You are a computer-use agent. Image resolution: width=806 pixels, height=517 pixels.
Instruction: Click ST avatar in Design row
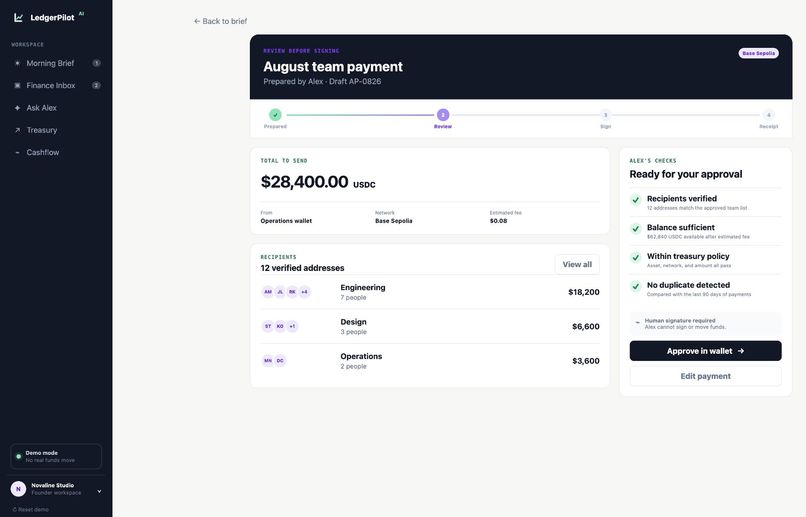coord(268,326)
